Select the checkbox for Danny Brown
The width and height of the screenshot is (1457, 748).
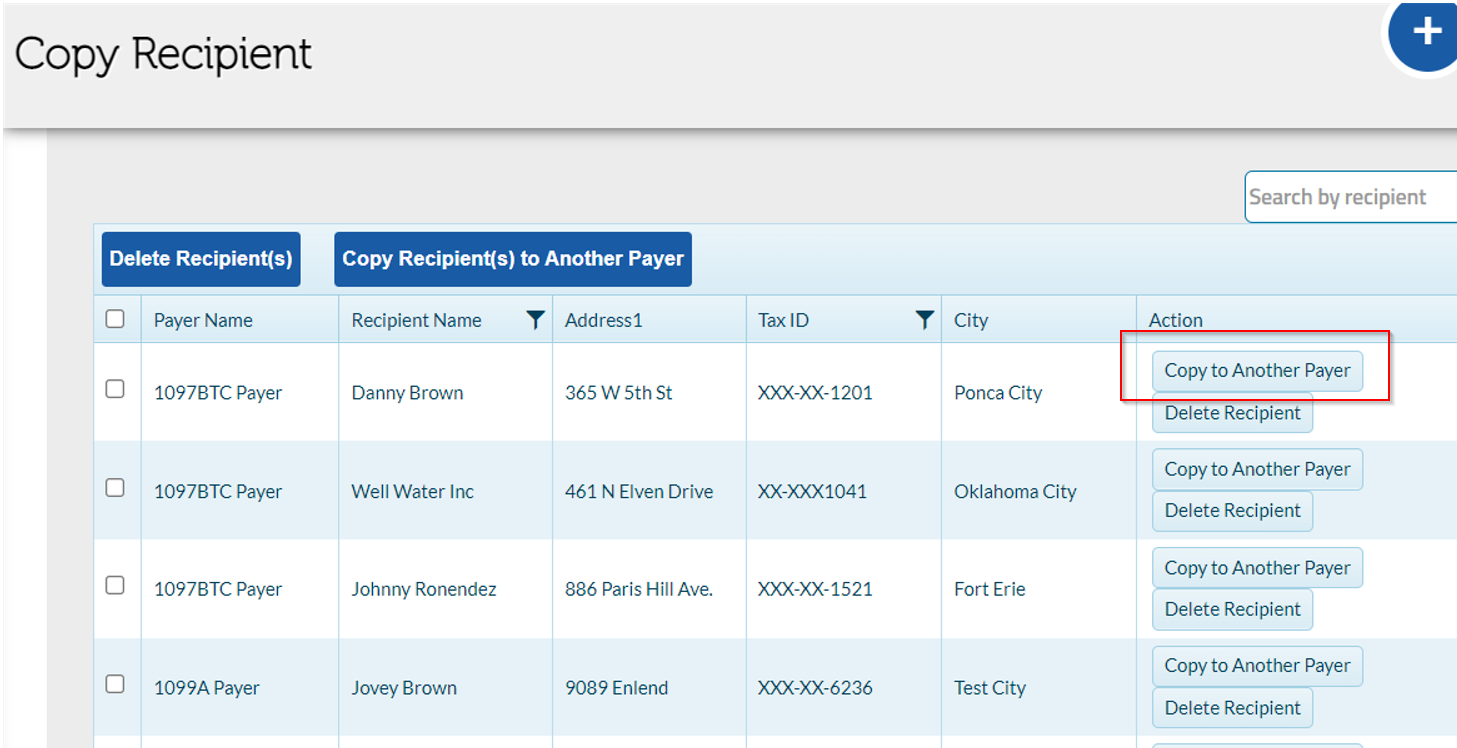coord(115,392)
